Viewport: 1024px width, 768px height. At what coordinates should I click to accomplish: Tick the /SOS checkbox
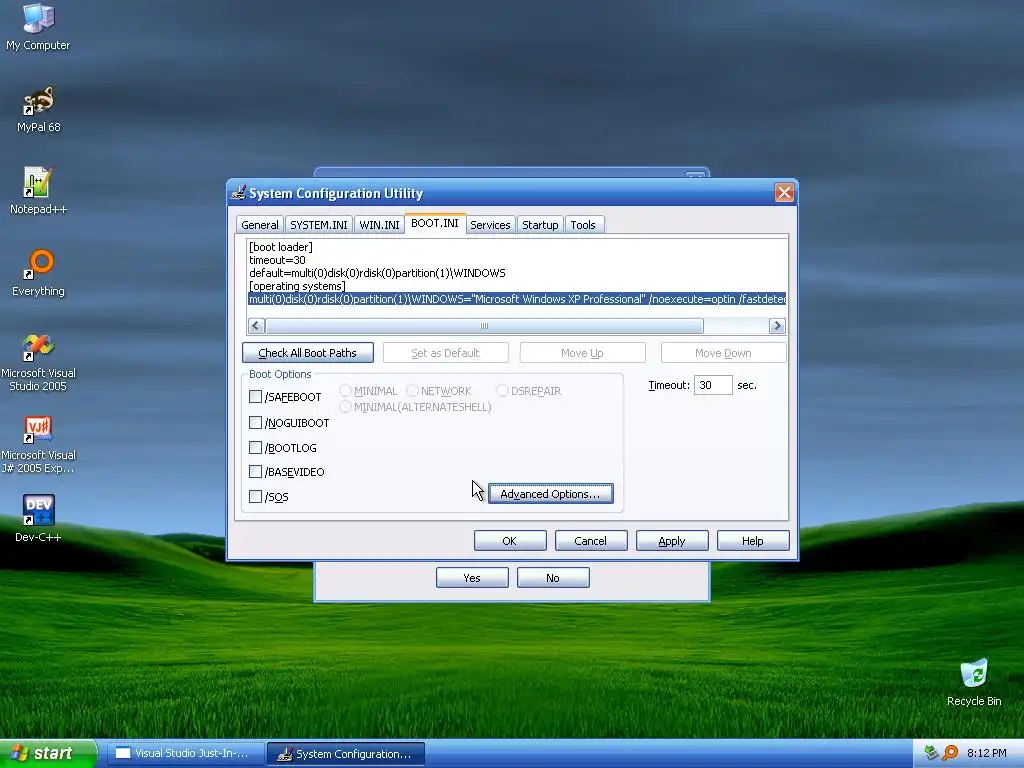[255, 496]
